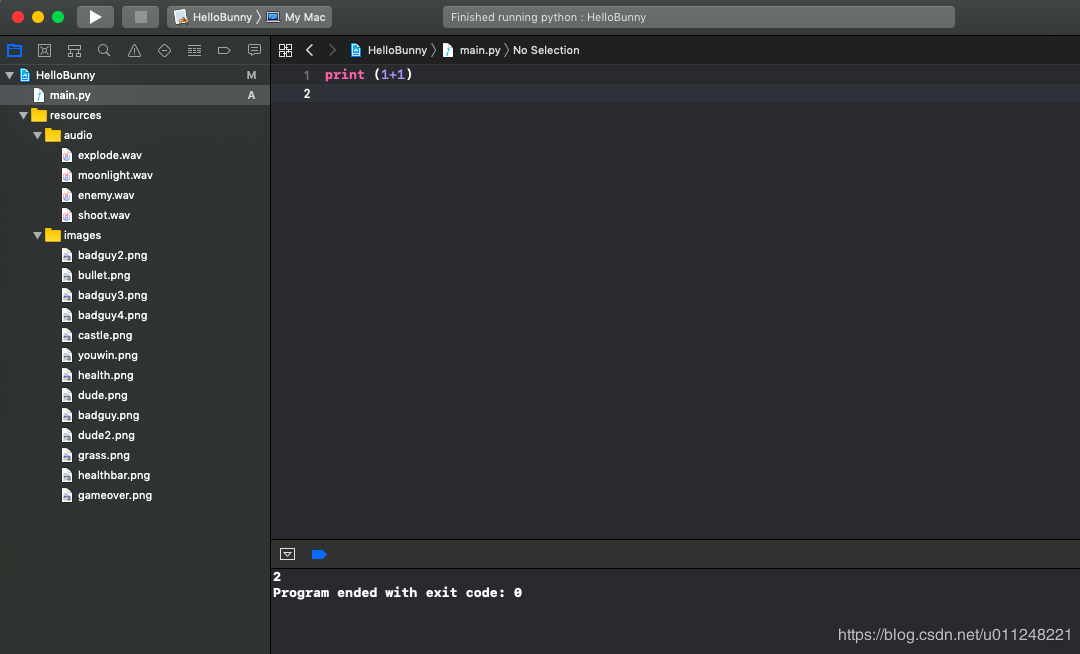Open the Issue navigator
This screenshot has height=654, width=1080.
pyautogui.click(x=134, y=50)
